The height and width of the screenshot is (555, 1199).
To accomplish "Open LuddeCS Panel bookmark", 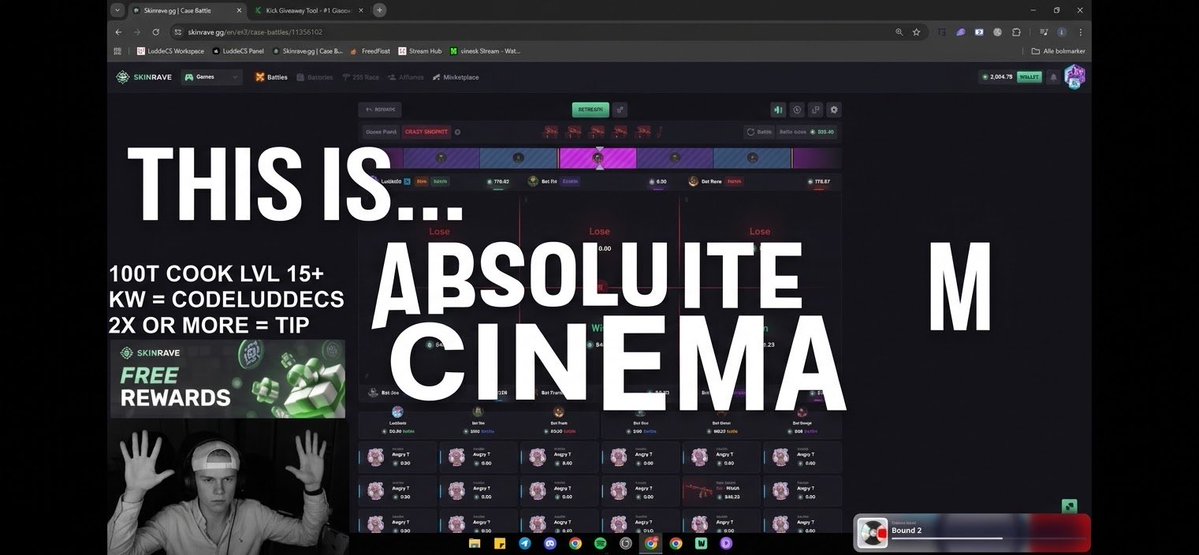I will click(x=239, y=51).
